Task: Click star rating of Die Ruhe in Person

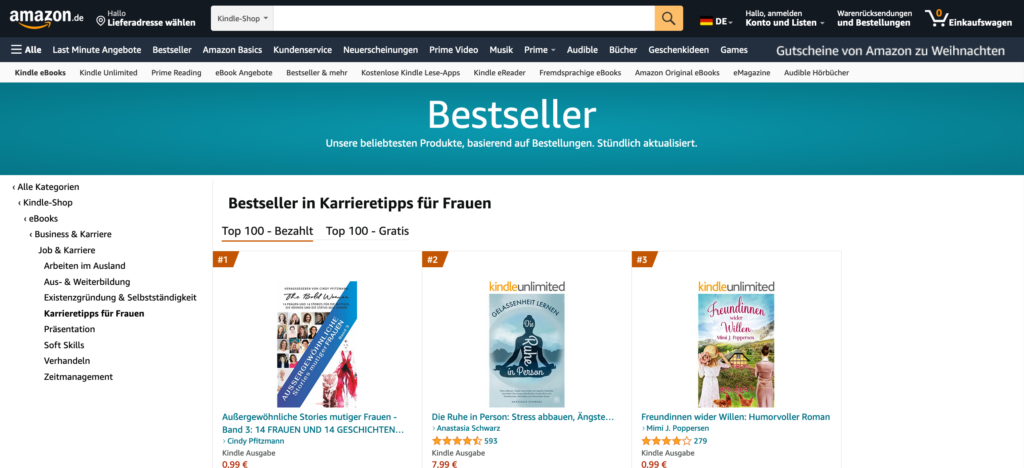Action: pos(456,441)
